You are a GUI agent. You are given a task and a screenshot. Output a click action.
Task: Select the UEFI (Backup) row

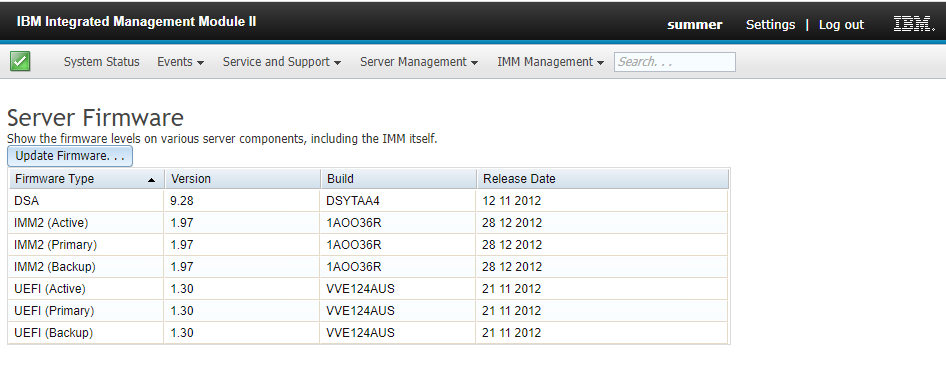pyautogui.click(x=368, y=333)
